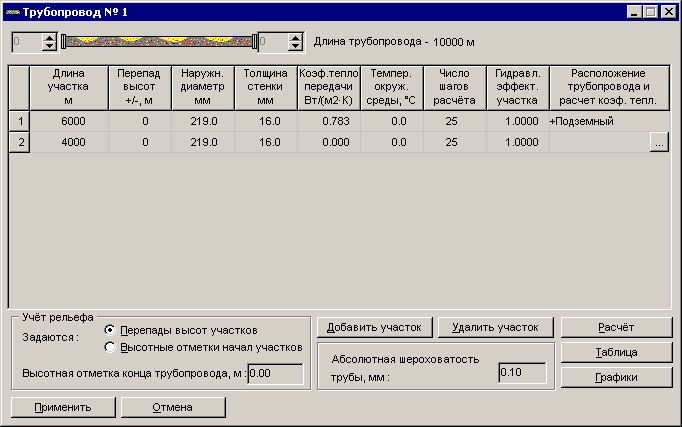Open 'Таблица' results button

tap(616, 352)
